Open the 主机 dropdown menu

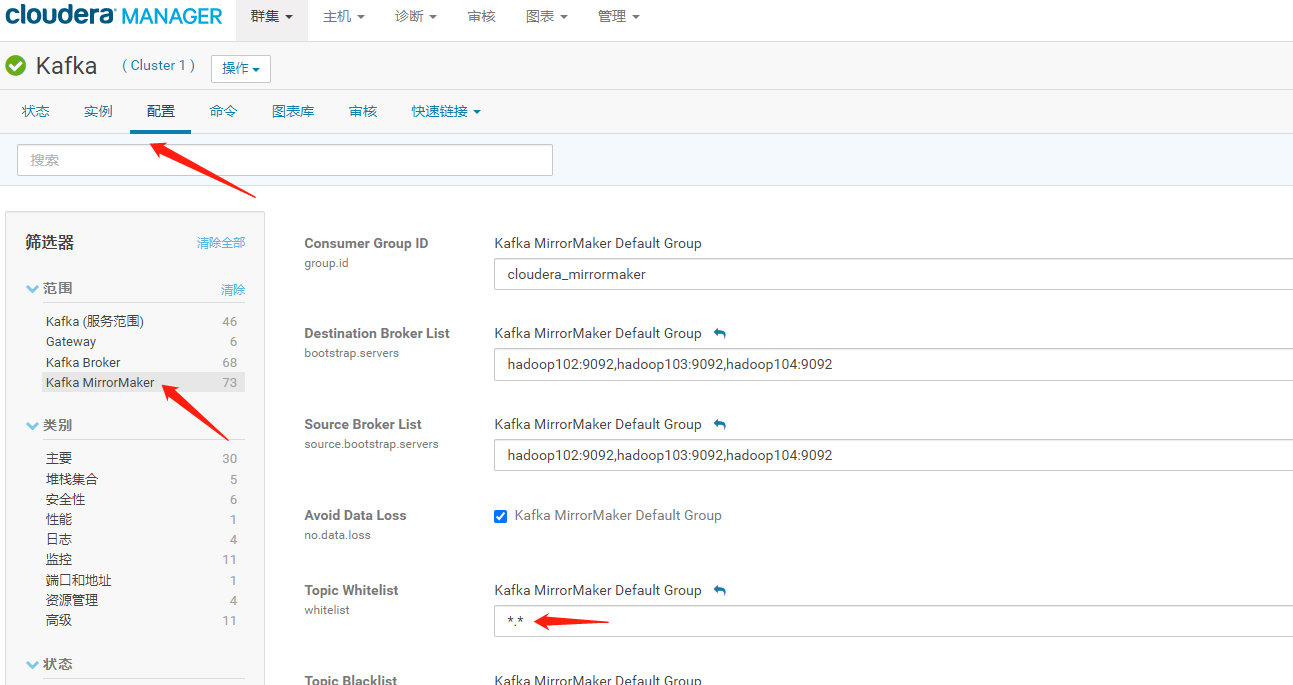point(344,17)
